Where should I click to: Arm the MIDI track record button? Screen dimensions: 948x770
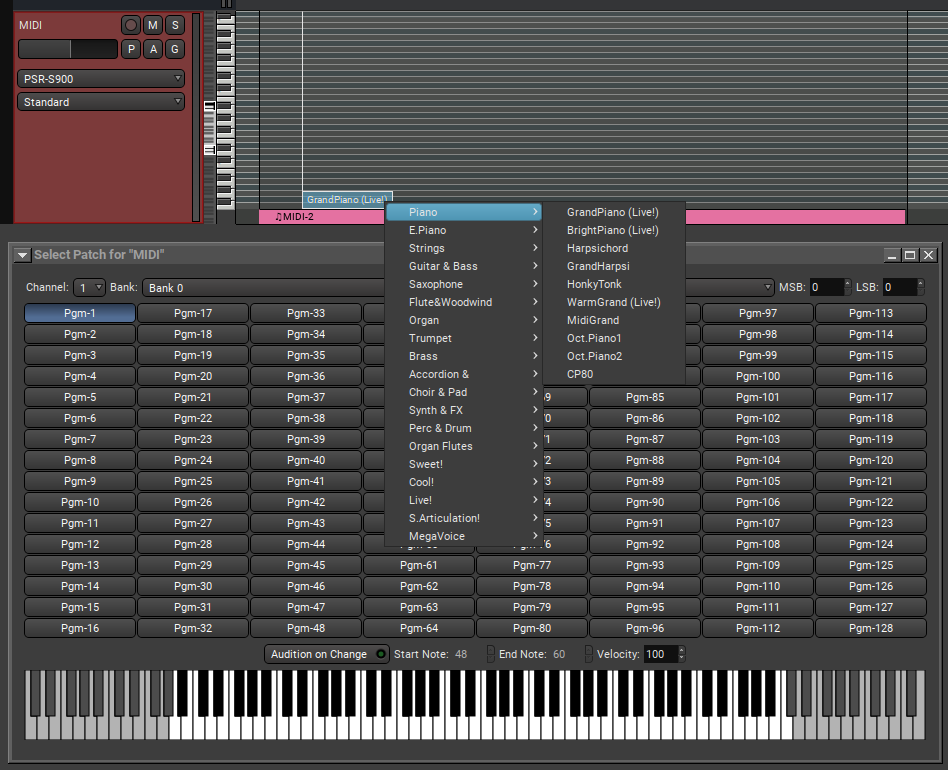[131, 25]
